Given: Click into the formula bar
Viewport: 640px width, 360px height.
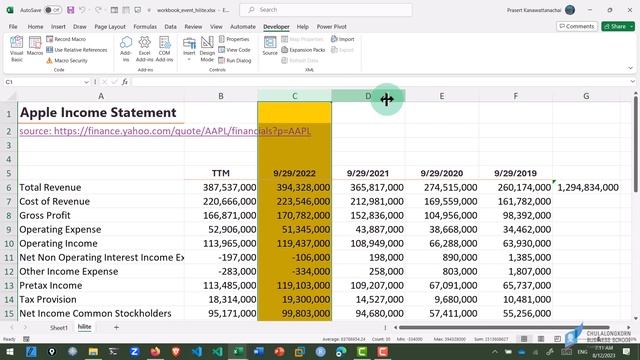Looking at the screenshot, I should (x=380, y=82).
